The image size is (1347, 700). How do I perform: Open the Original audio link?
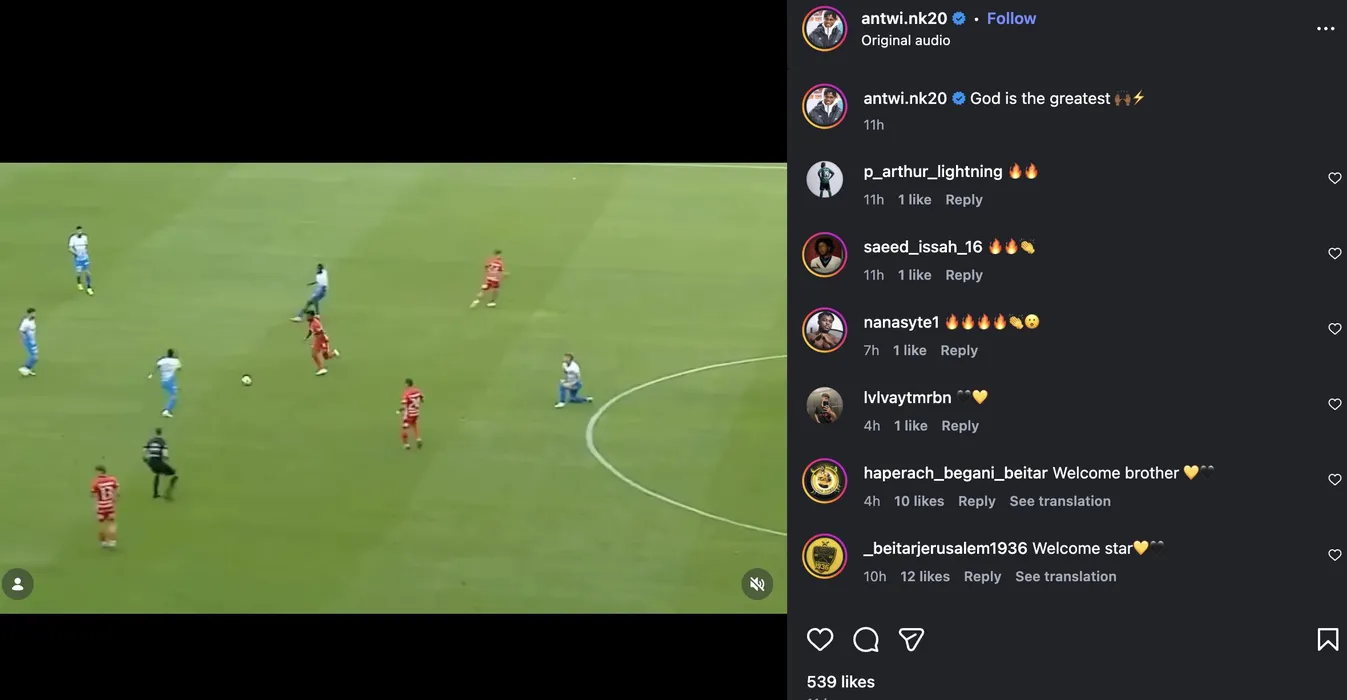(x=906, y=41)
